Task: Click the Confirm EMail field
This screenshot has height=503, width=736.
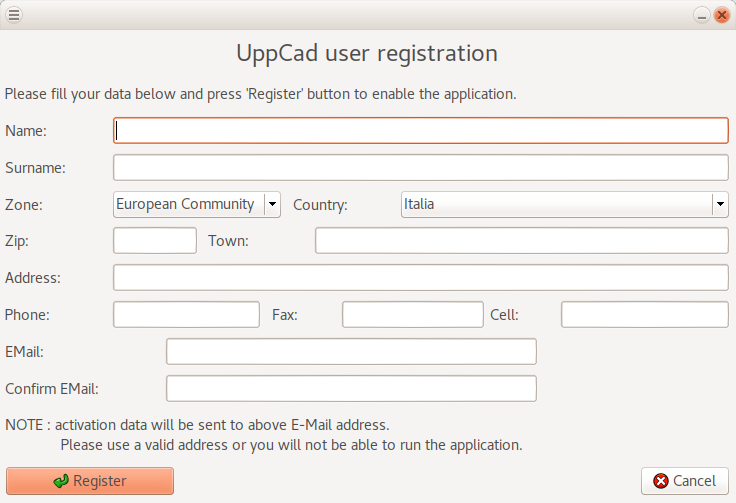Action: coord(351,388)
